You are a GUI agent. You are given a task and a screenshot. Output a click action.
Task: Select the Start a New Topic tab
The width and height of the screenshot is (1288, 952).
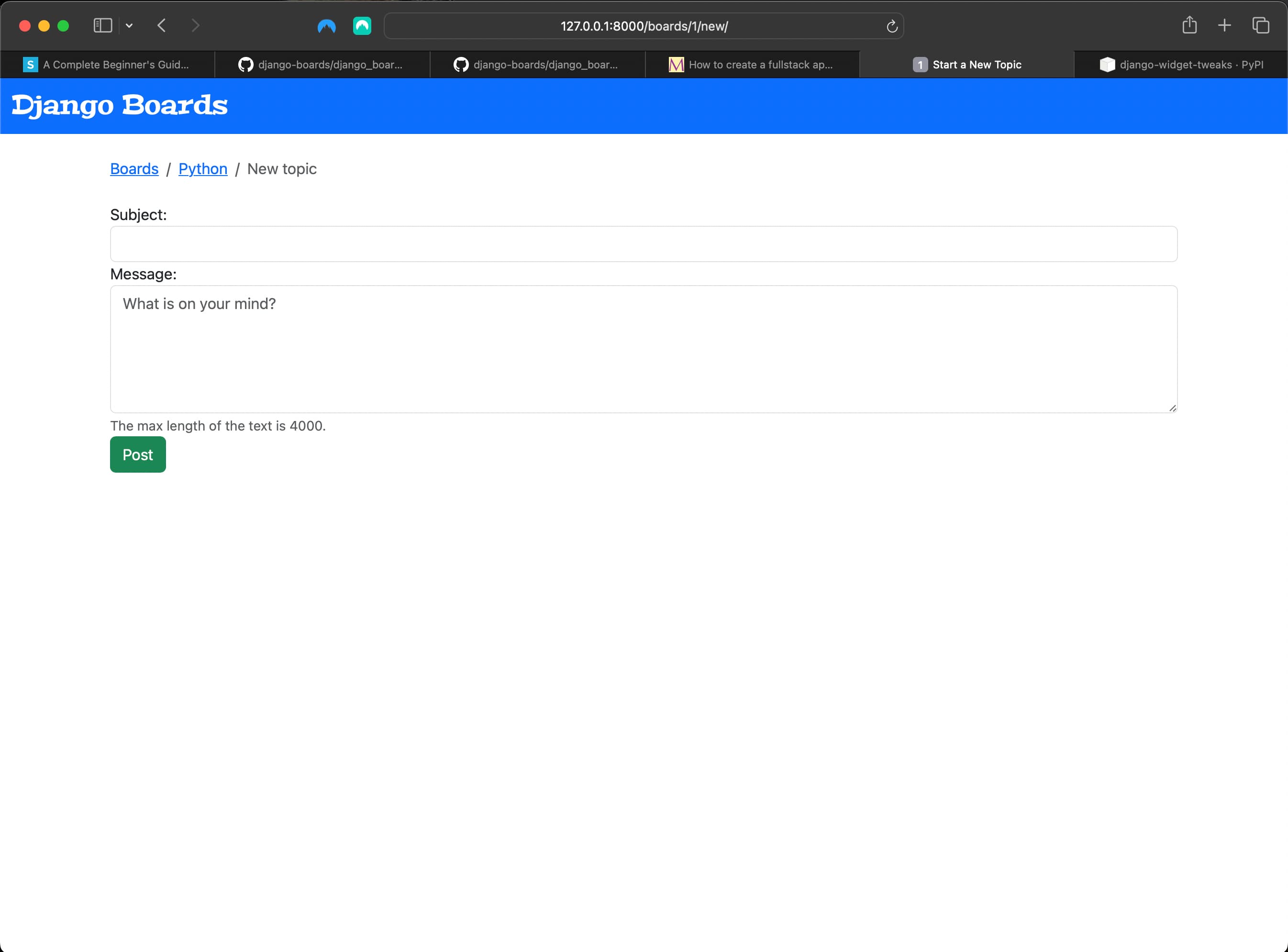coord(967,65)
